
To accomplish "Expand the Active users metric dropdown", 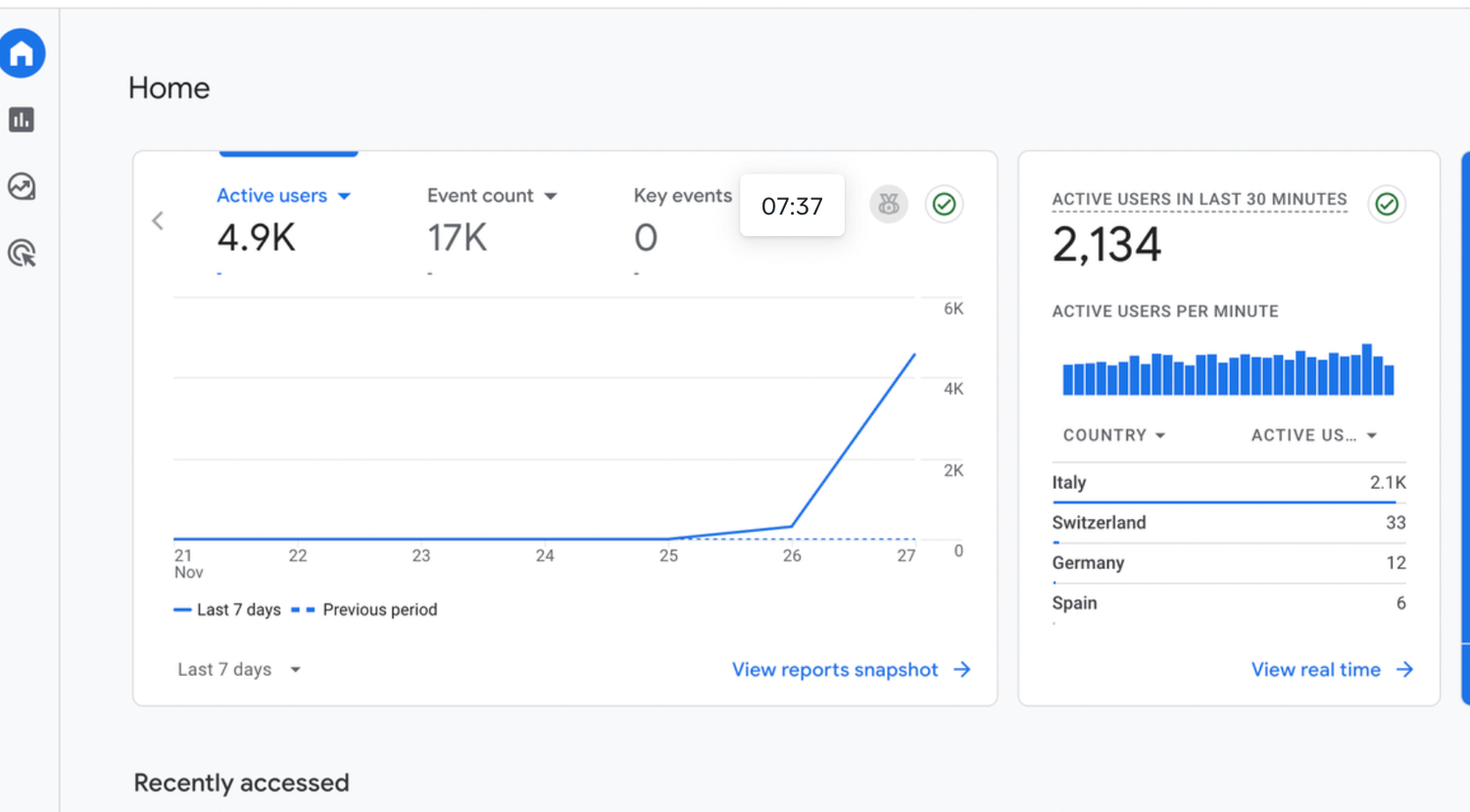I will [x=344, y=196].
